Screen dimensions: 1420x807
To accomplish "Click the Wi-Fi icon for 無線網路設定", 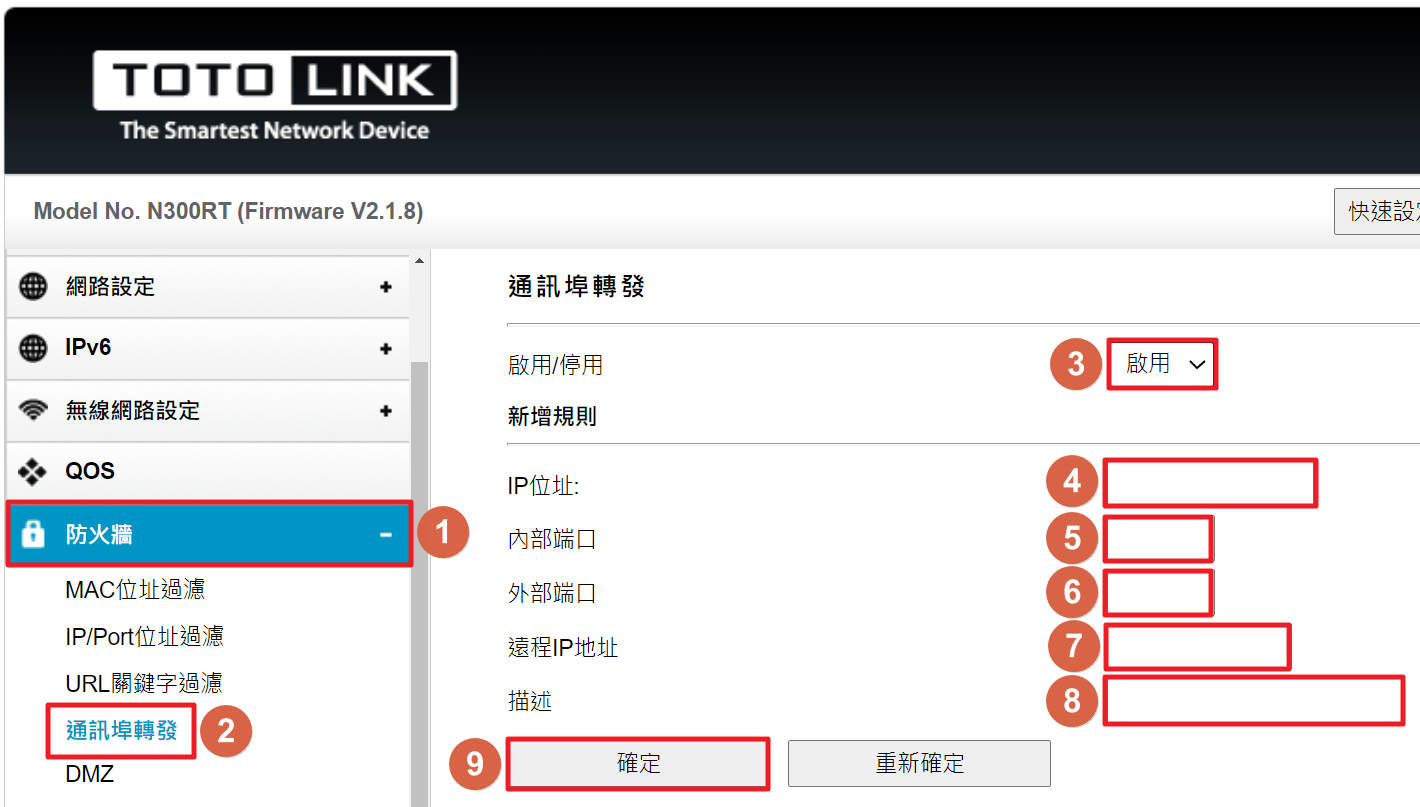I will [33, 410].
